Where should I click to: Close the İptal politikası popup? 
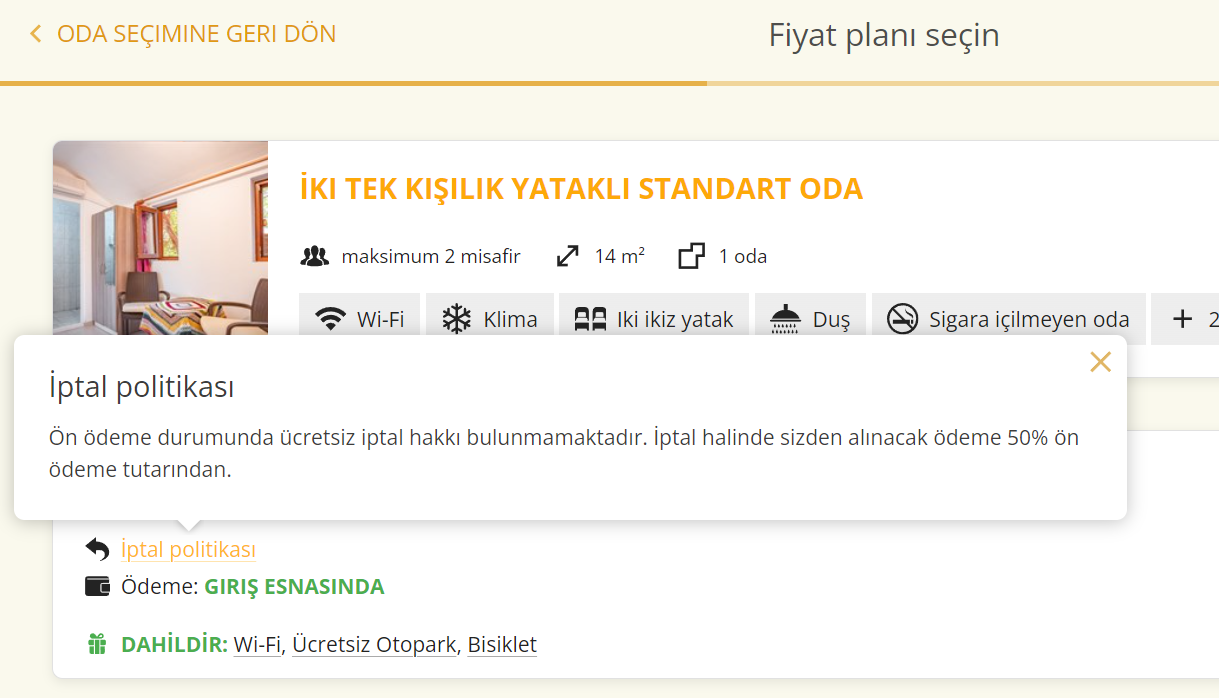point(1100,362)
